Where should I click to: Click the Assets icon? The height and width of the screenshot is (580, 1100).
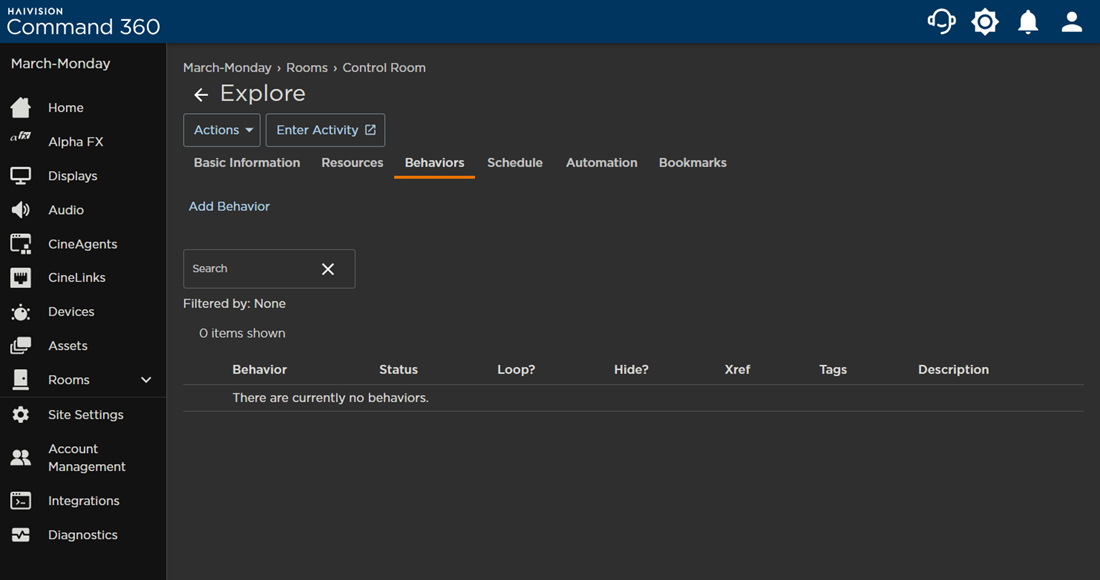[x=20, y=346]
